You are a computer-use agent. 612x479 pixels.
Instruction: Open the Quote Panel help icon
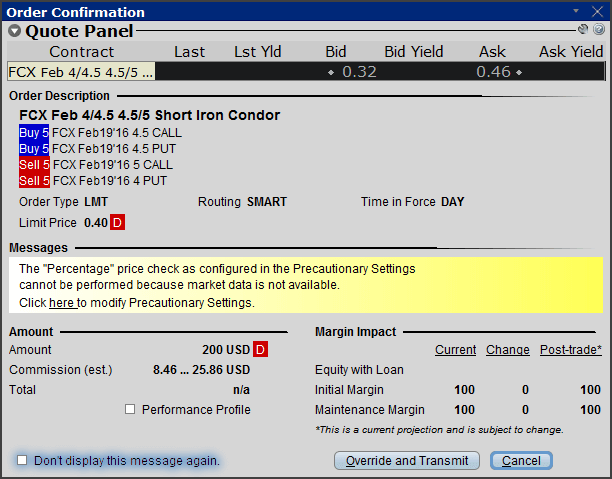click(599, 29)
